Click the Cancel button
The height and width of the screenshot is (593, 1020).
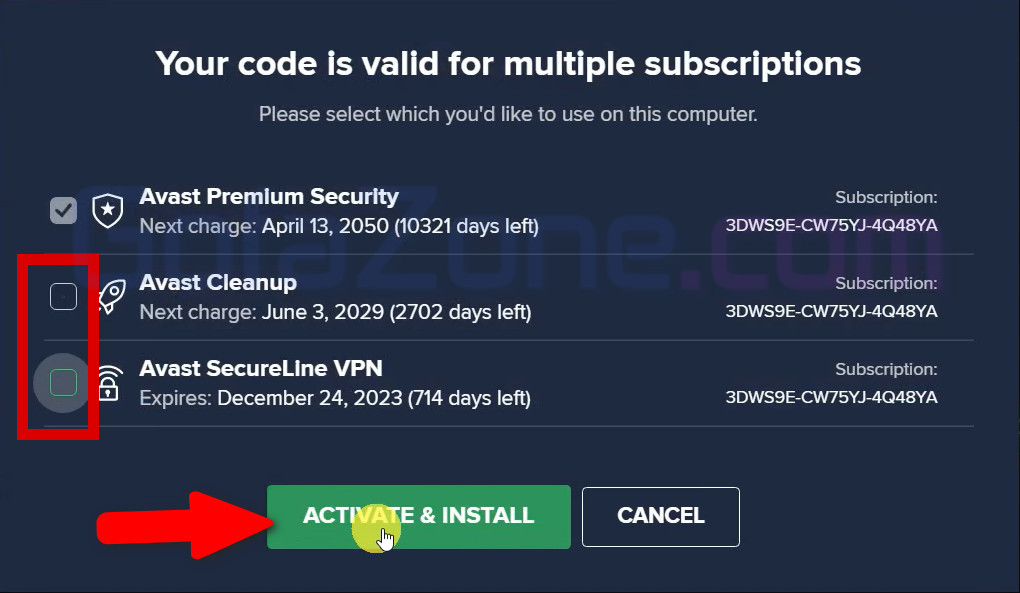click(660, 516)
